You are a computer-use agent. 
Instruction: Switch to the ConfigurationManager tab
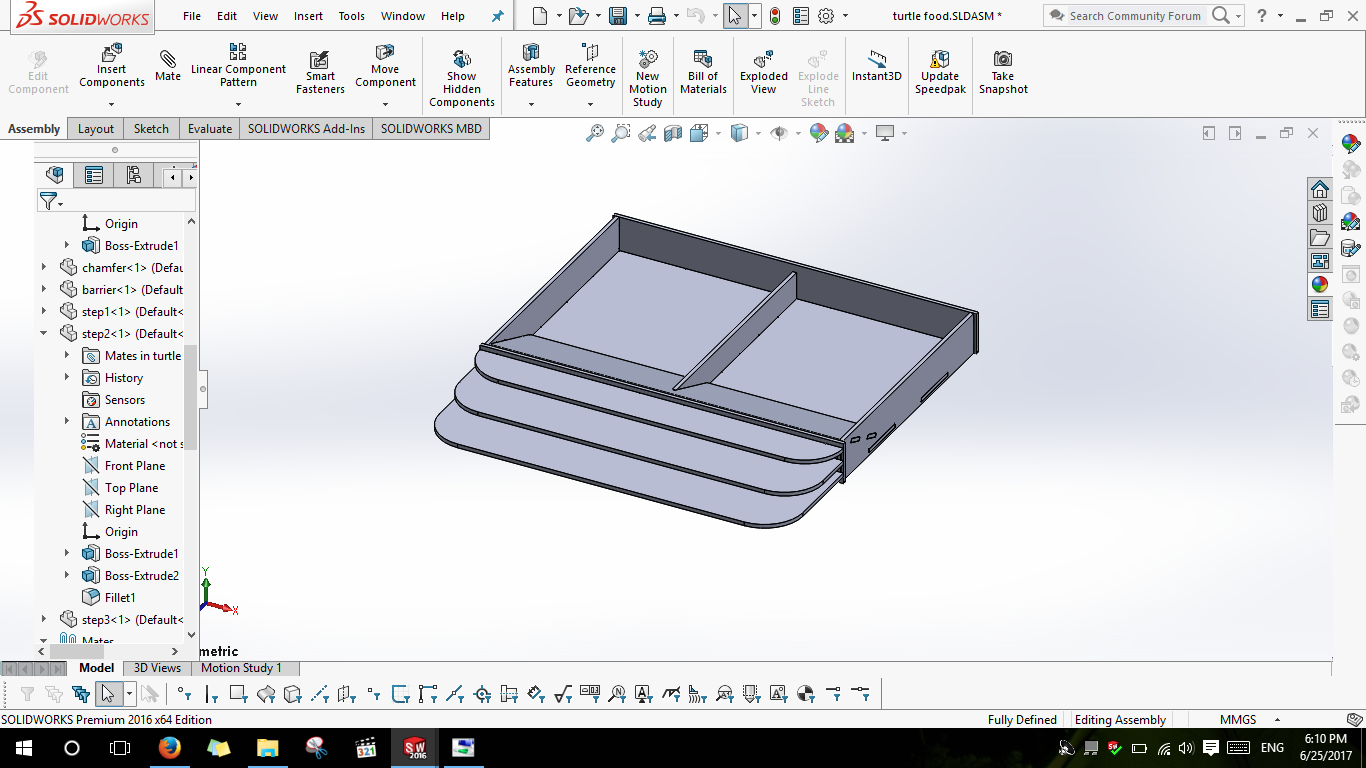134,176
